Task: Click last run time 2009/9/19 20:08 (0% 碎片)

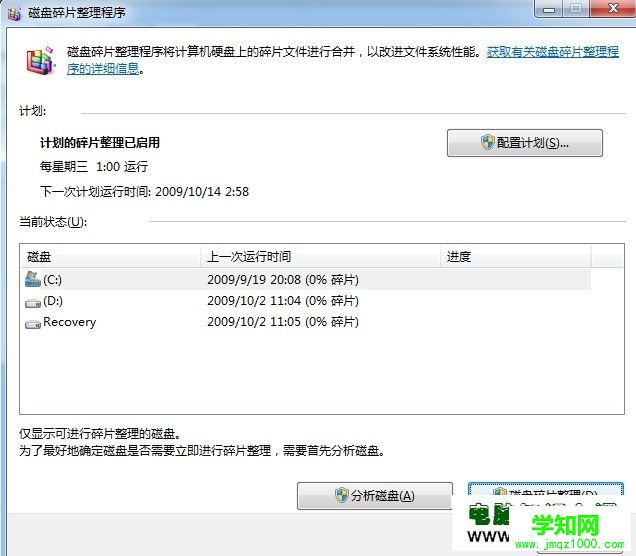Action: point(283,280)
